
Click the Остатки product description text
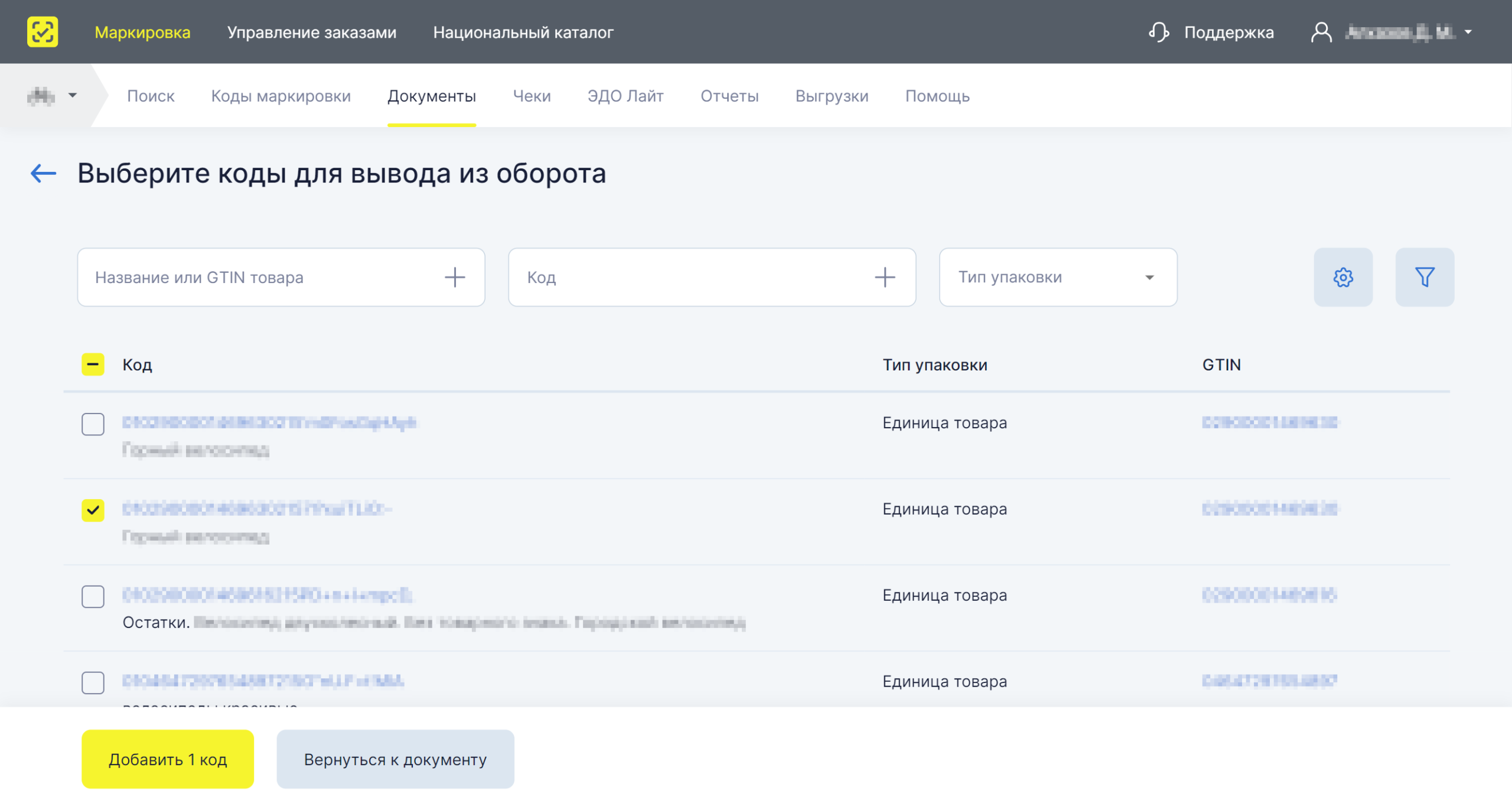pos(434,622)
